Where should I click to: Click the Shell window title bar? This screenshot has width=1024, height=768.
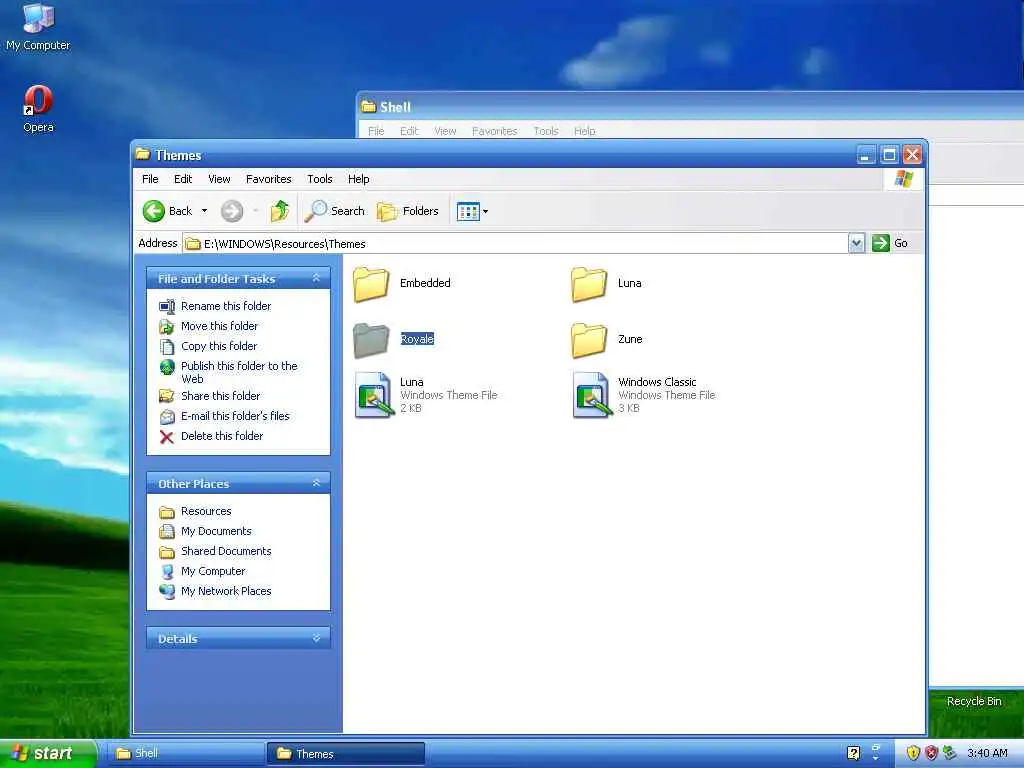(x=691, y=106)
